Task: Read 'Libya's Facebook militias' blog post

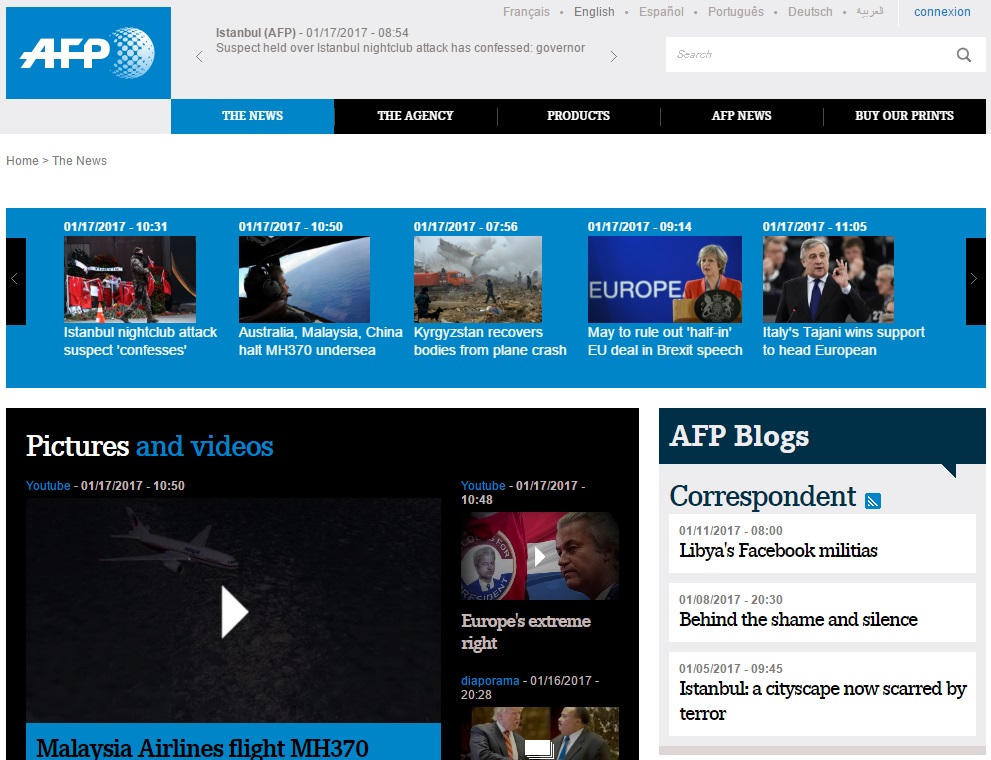Action: pyautogui.click(x=778, y=551)
